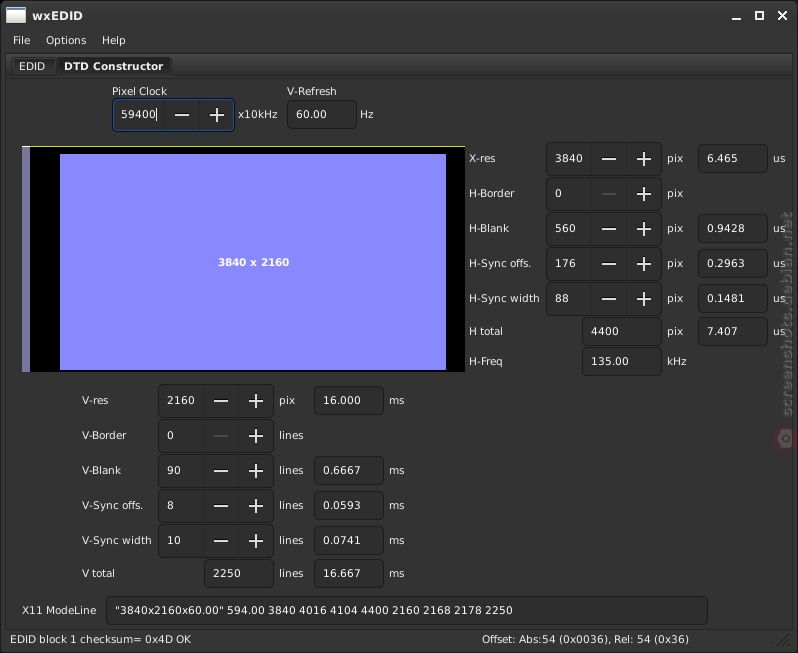Increase the H-Blank value
Viewport: 798px width, 653px height.
[x=644, y=229]
